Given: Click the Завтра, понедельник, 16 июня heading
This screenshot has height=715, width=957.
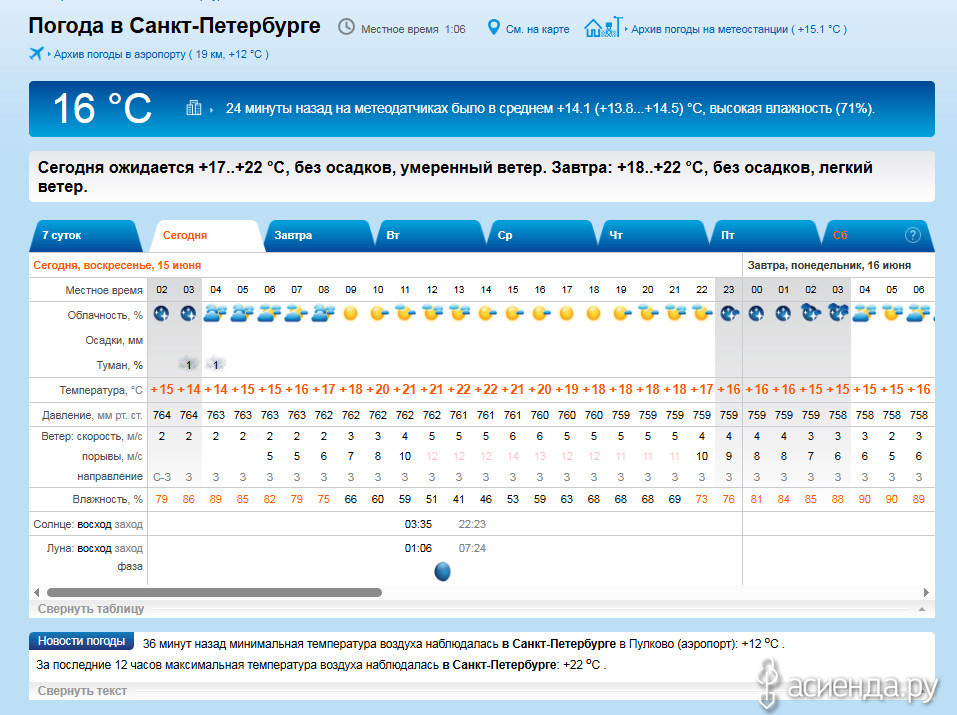Looking at the screenshot, I should tap(829, 265).
